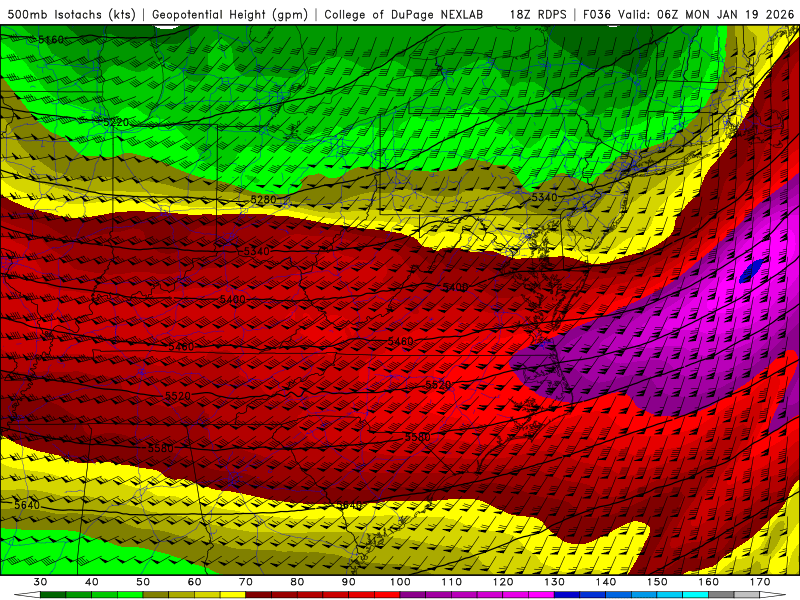Click the dark maroon colorbar segment under 70
This screenshot has width=800, height=600.
click(258, 595)
